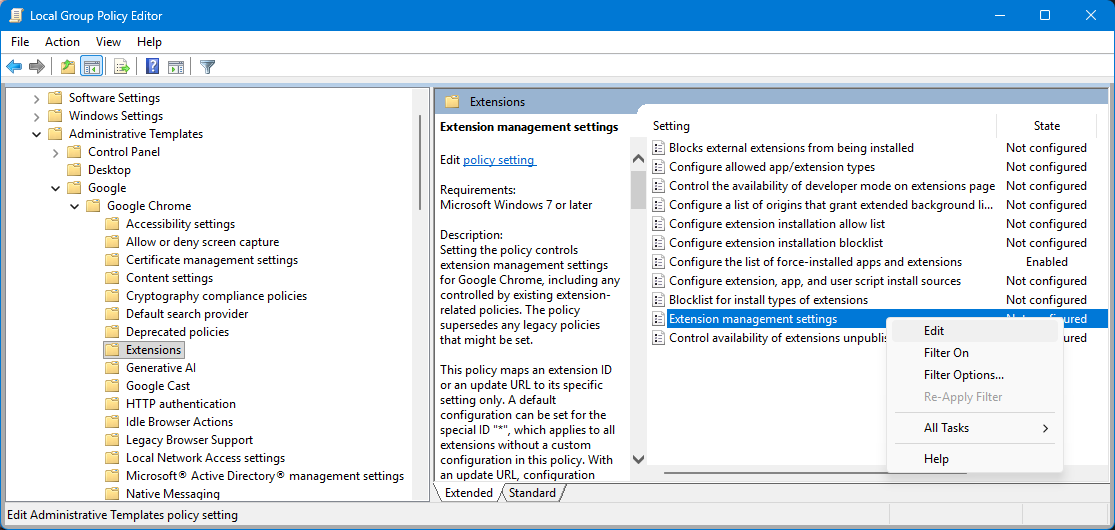Select Configure extension installation allow list row

tap(880, 224)
